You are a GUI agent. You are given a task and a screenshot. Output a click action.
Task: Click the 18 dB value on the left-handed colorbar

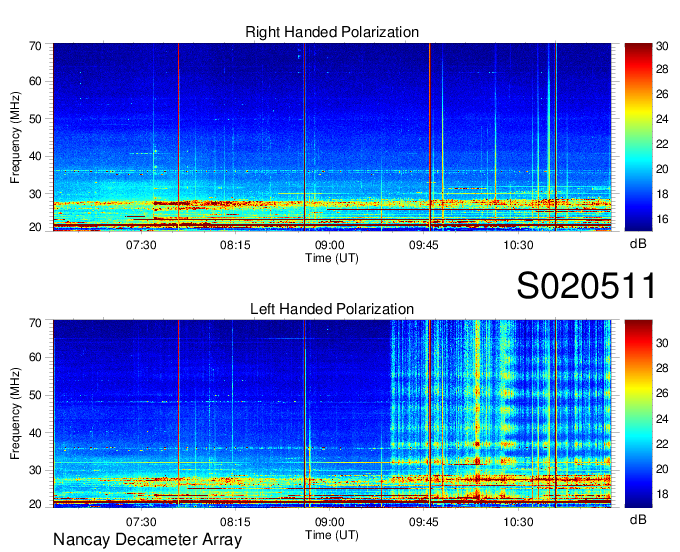point(662,494)
